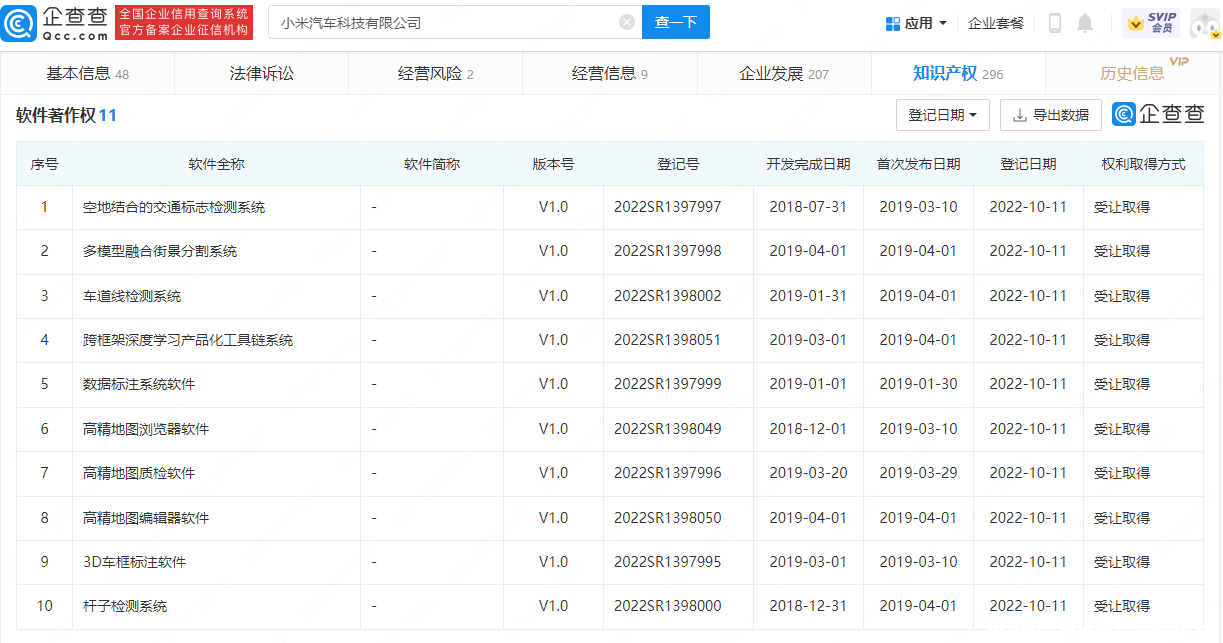The width and height of the screenshot is (1223, 643).
Task: Select 车道线检测系统 row name
Action: coord(132,296)
